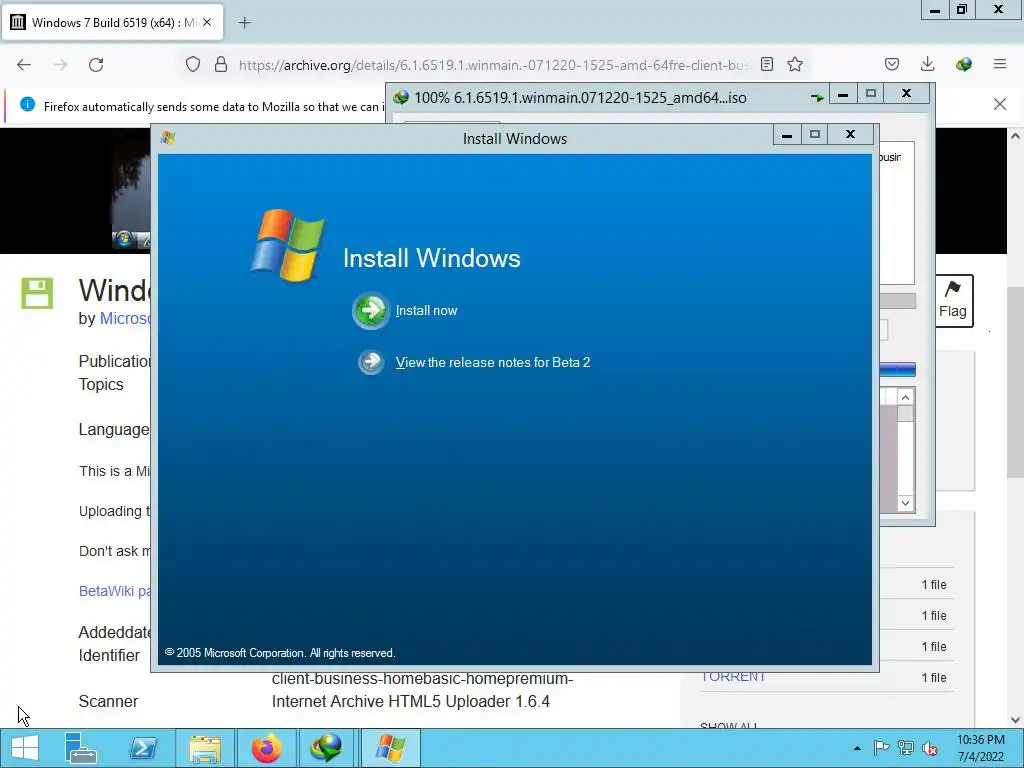The width and height of the screenshot is (1024, 768).
Task: Open the Microsoft author link
Action: (x=125, y=319)
